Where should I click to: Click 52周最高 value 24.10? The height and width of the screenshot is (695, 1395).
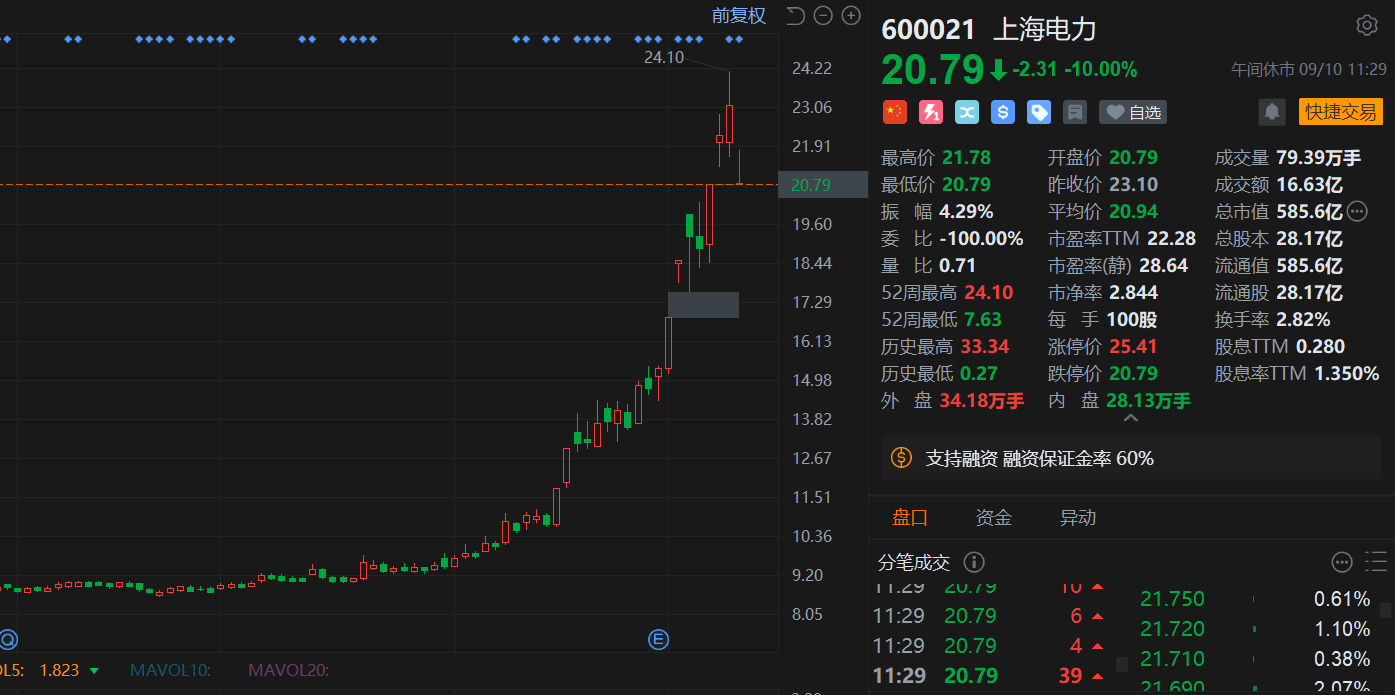point(988,292)
